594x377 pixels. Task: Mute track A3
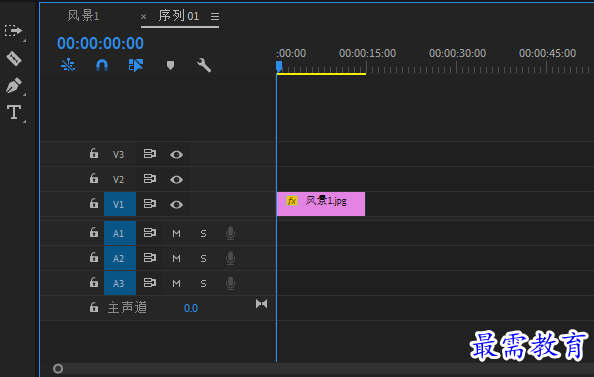177,283
